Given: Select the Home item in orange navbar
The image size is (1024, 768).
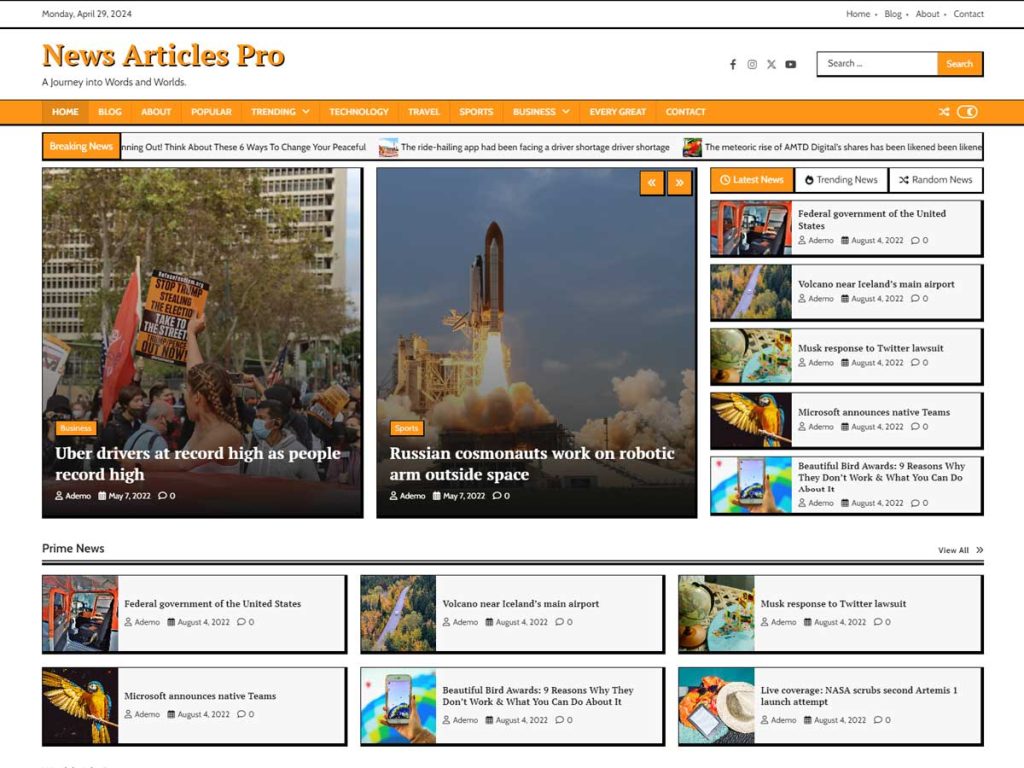Looking at the screenshot, I should tap(65, 112).
